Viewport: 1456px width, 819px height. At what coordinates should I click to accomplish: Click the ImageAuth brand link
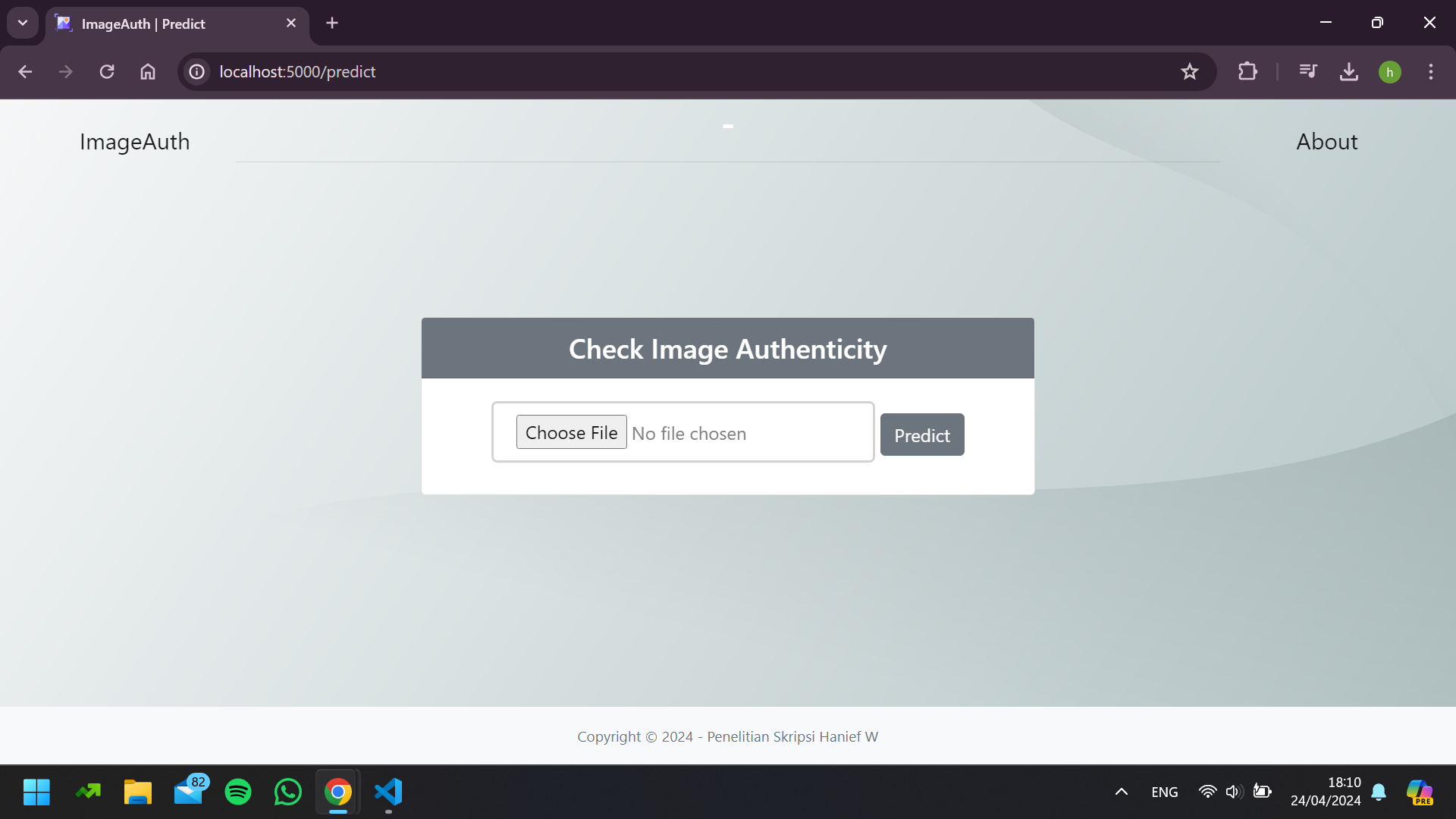[x=134, y=142]
